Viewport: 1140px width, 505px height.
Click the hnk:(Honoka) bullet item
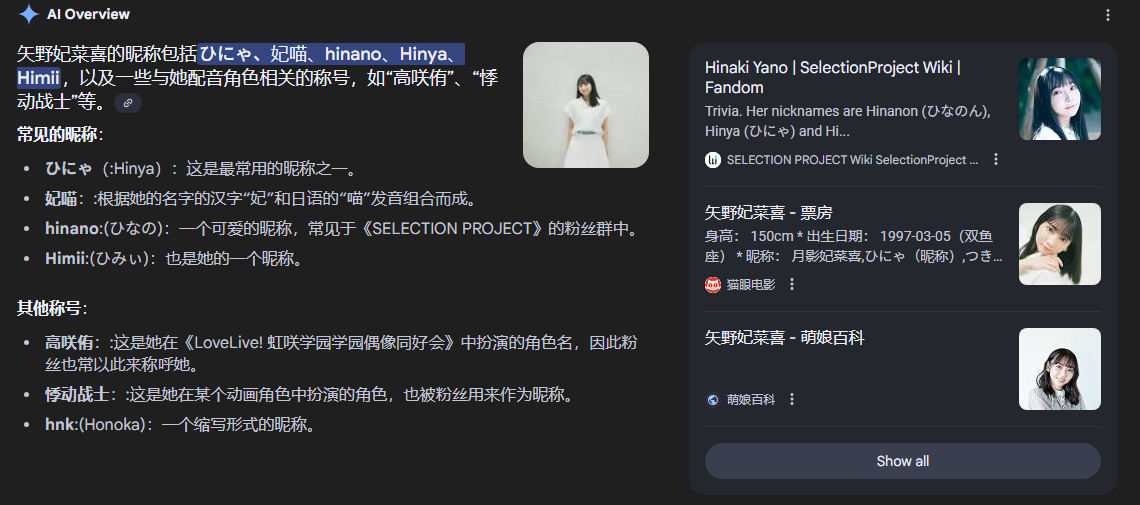[x=181, y=425]
